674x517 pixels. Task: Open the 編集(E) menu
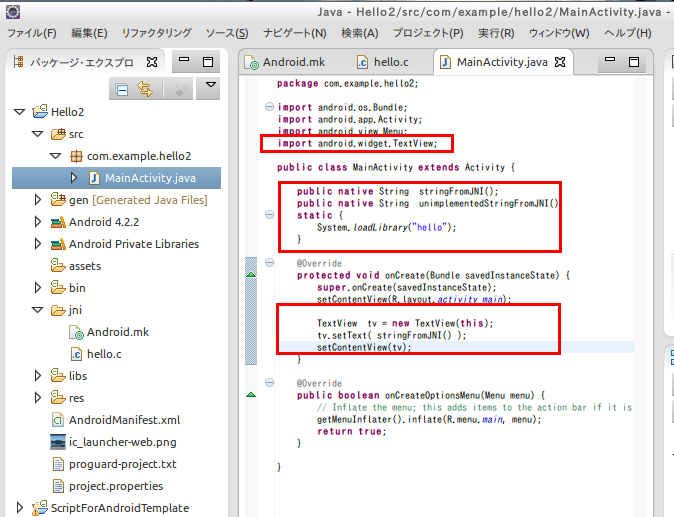tap(89, 33)
